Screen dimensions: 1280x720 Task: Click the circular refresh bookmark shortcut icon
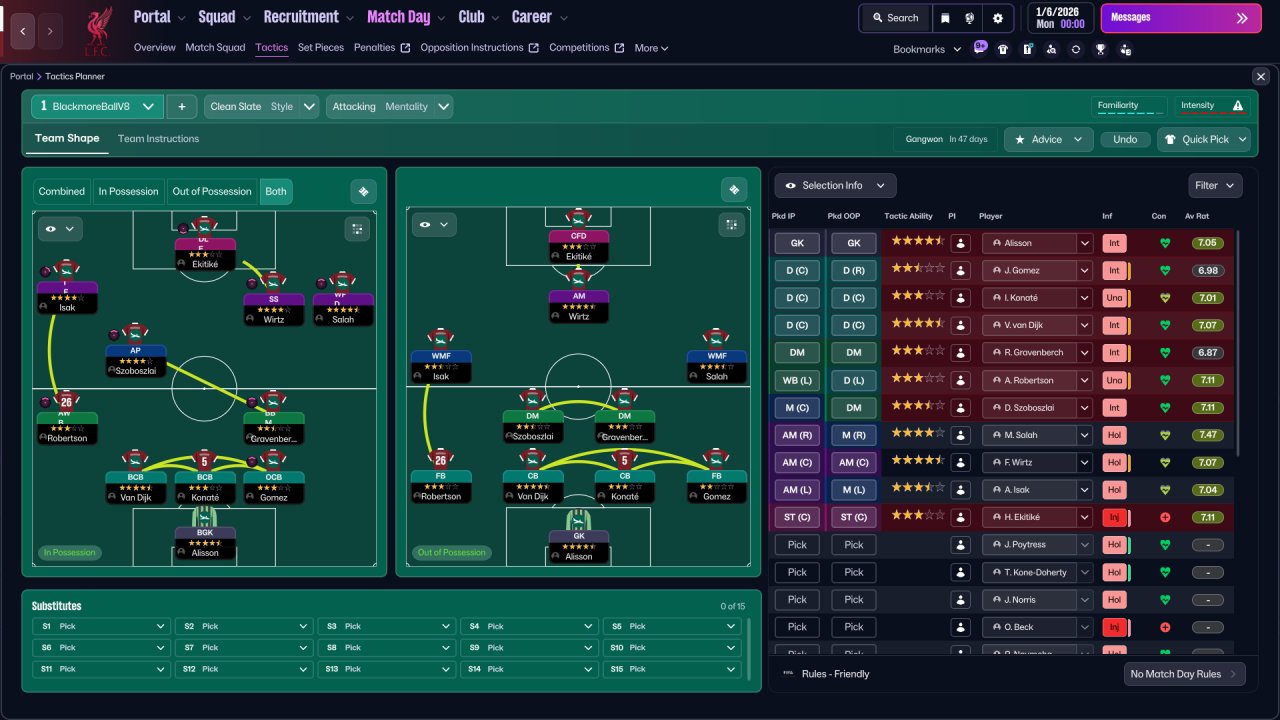click(x=1076, y=49)
